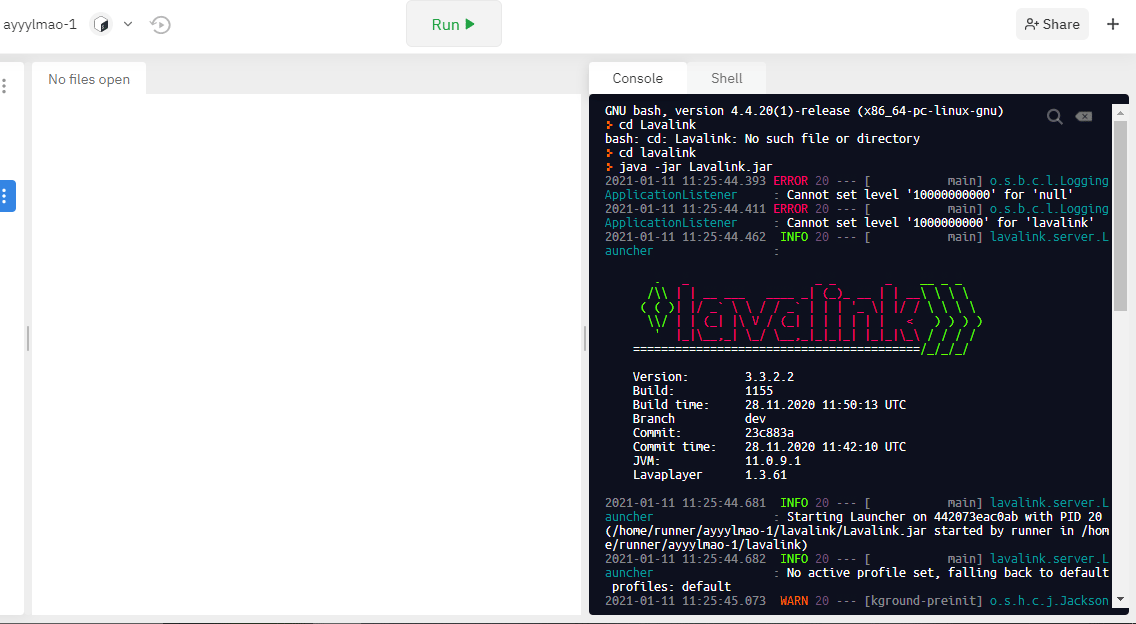Click the blue three-dot sidebar handle
Screen dimensions: 1136x624
pyautogui.click(x=7, y=196)
